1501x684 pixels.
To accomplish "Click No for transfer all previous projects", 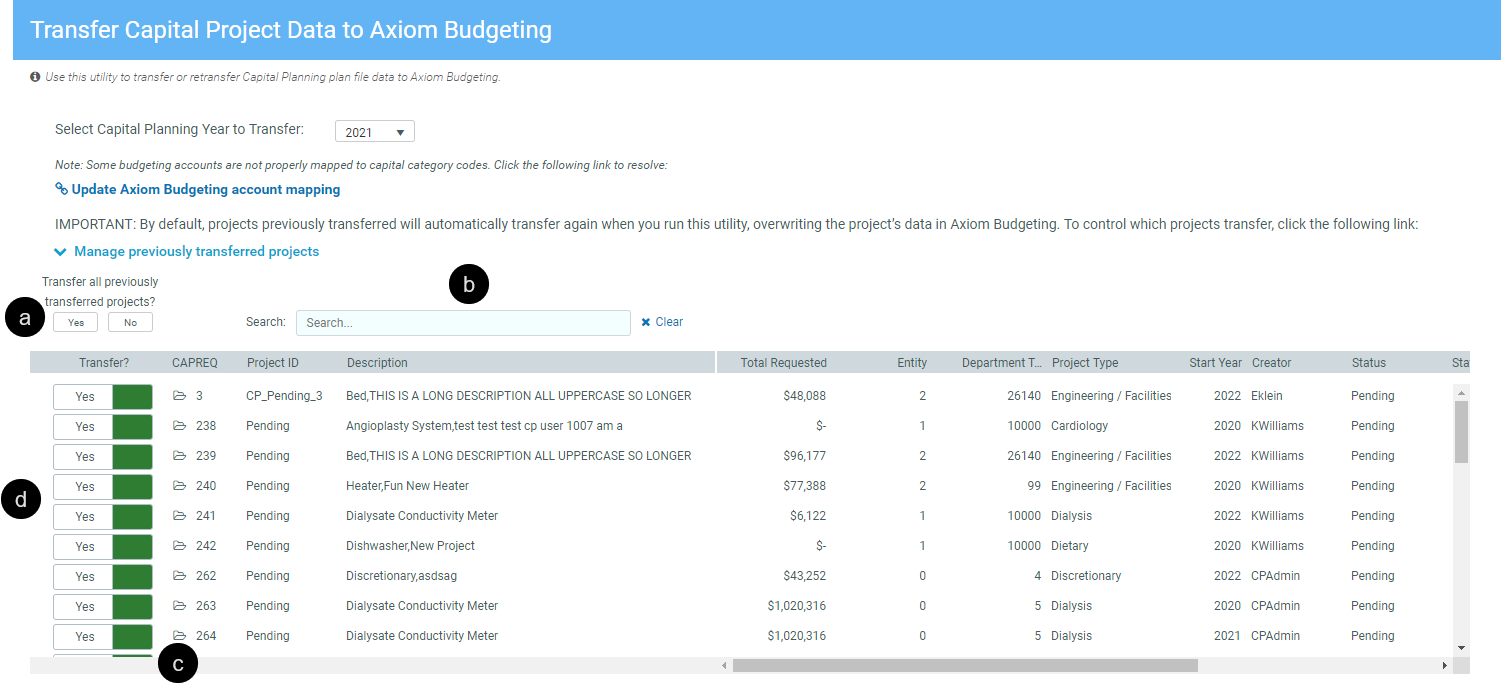I will 130,322.
